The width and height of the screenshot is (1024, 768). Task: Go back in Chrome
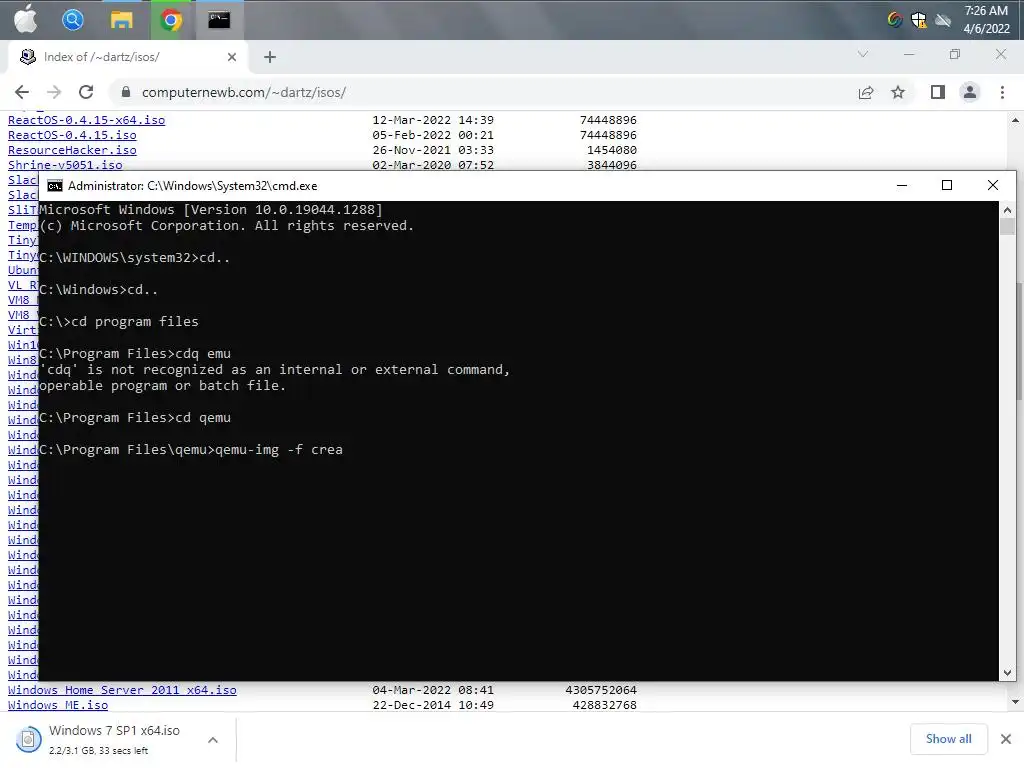coord(22,92)
